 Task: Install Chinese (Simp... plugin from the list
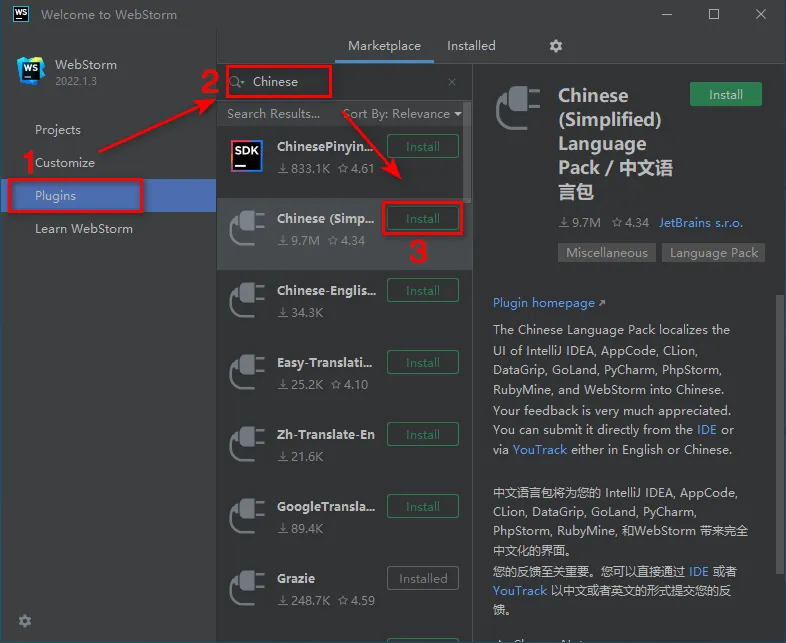pyautogui.click(x=423, y=219)
